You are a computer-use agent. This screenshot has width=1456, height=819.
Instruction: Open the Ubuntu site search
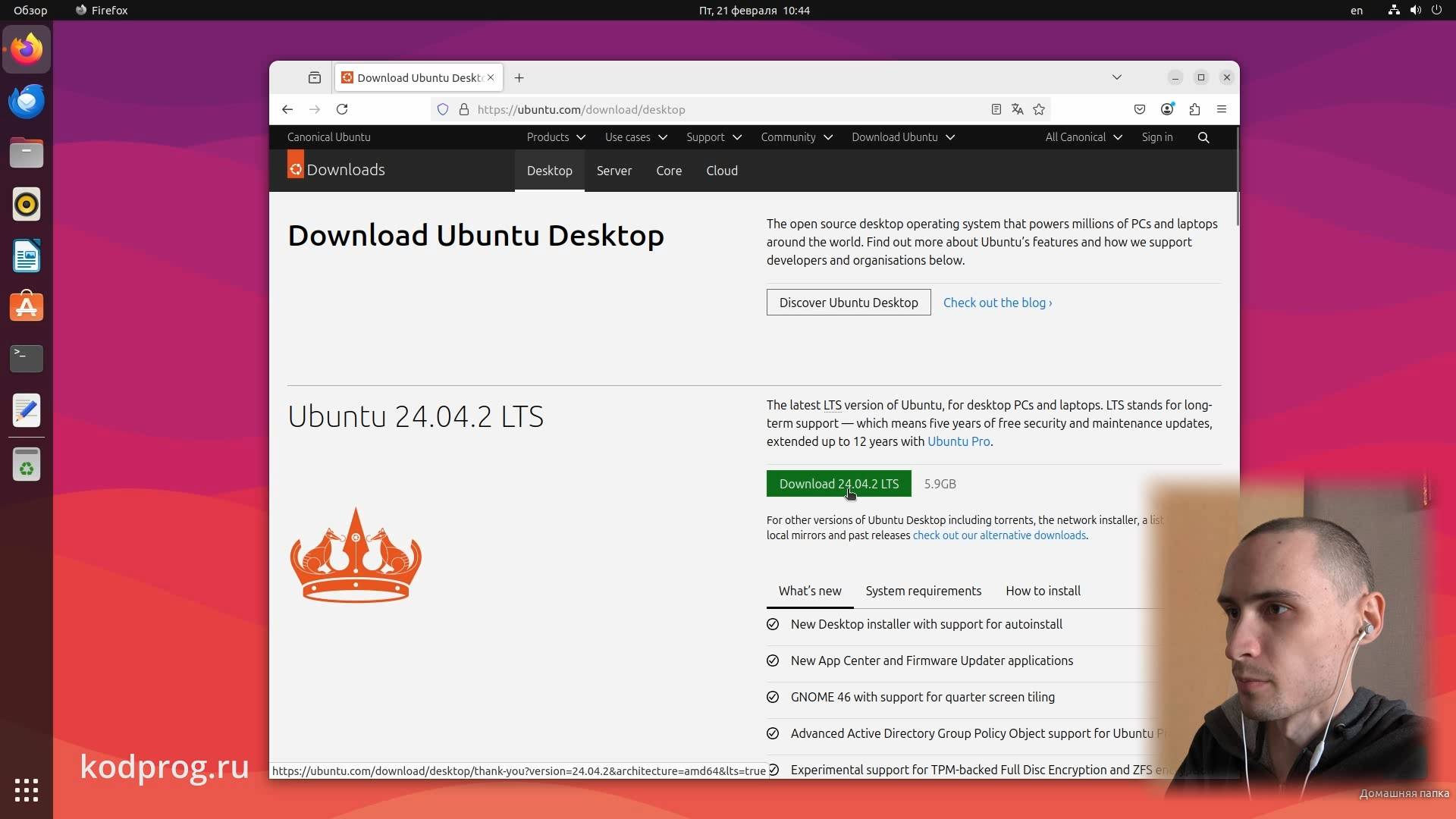pyautogui.click(x=1203, y=137)
